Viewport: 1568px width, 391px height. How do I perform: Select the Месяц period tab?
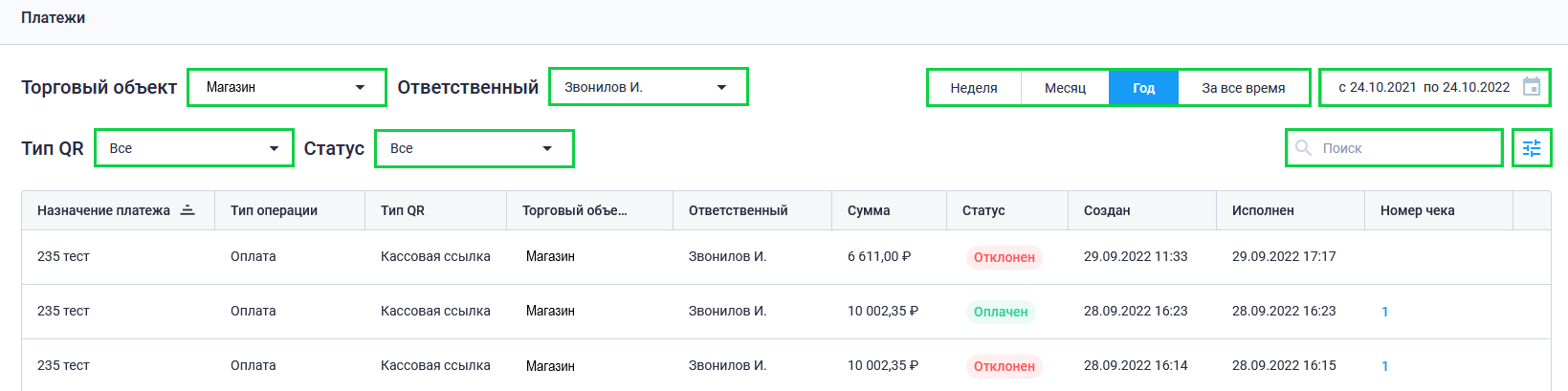(x=1065, y=88)
